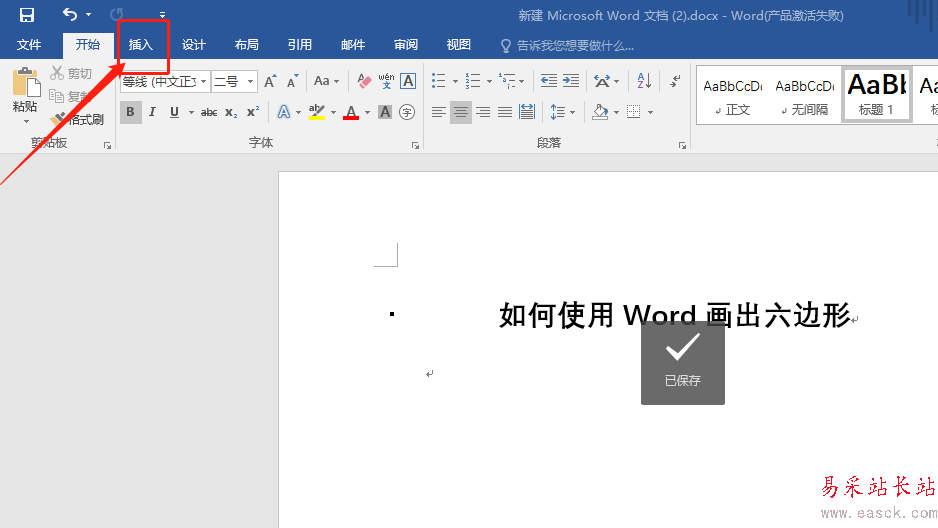Screen dimensions: 938x528
Task: Switch to the 布局 tab
Action: click(x=246, y=45)
